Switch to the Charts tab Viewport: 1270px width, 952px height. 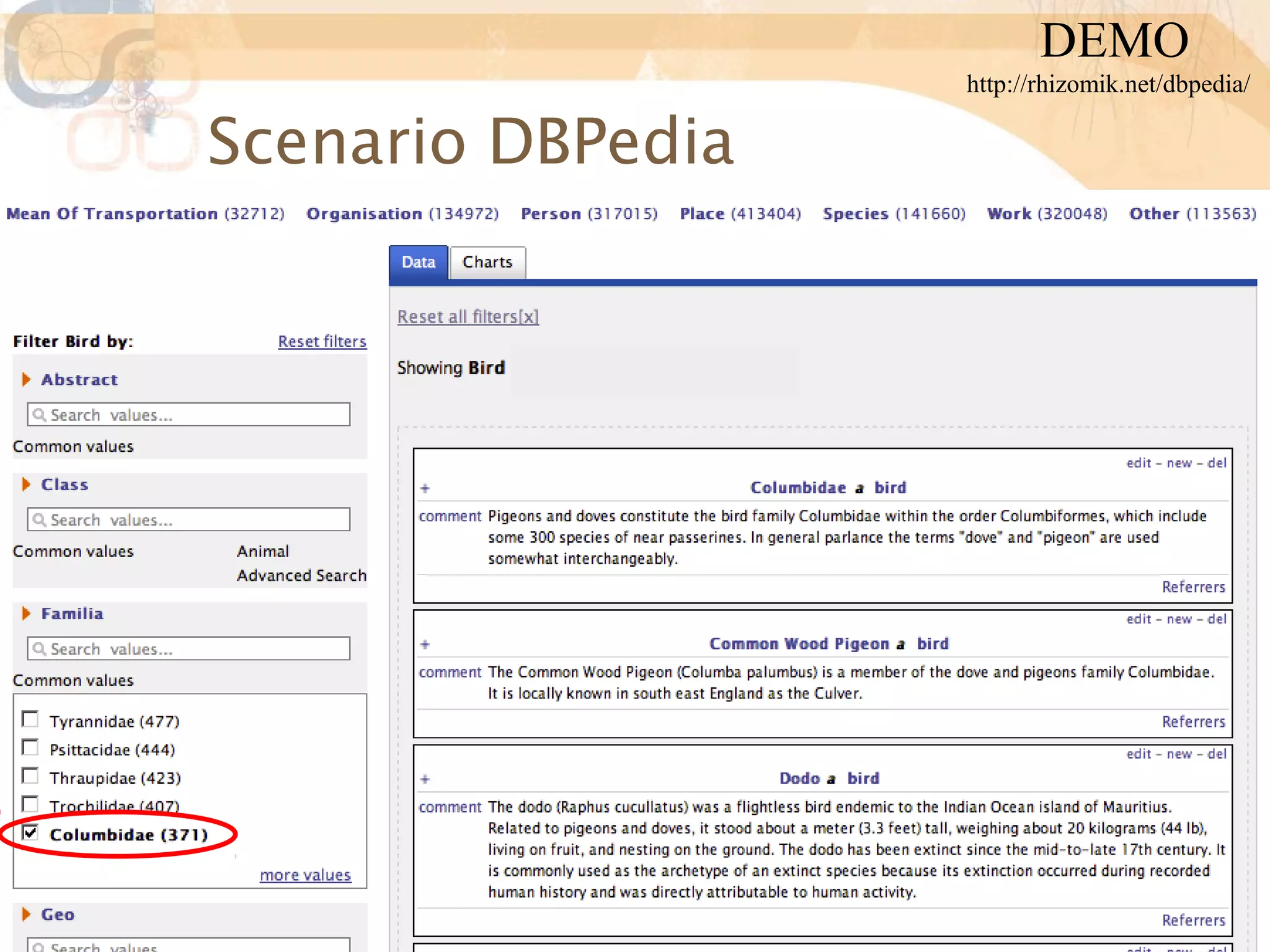(x=487, y=262)
